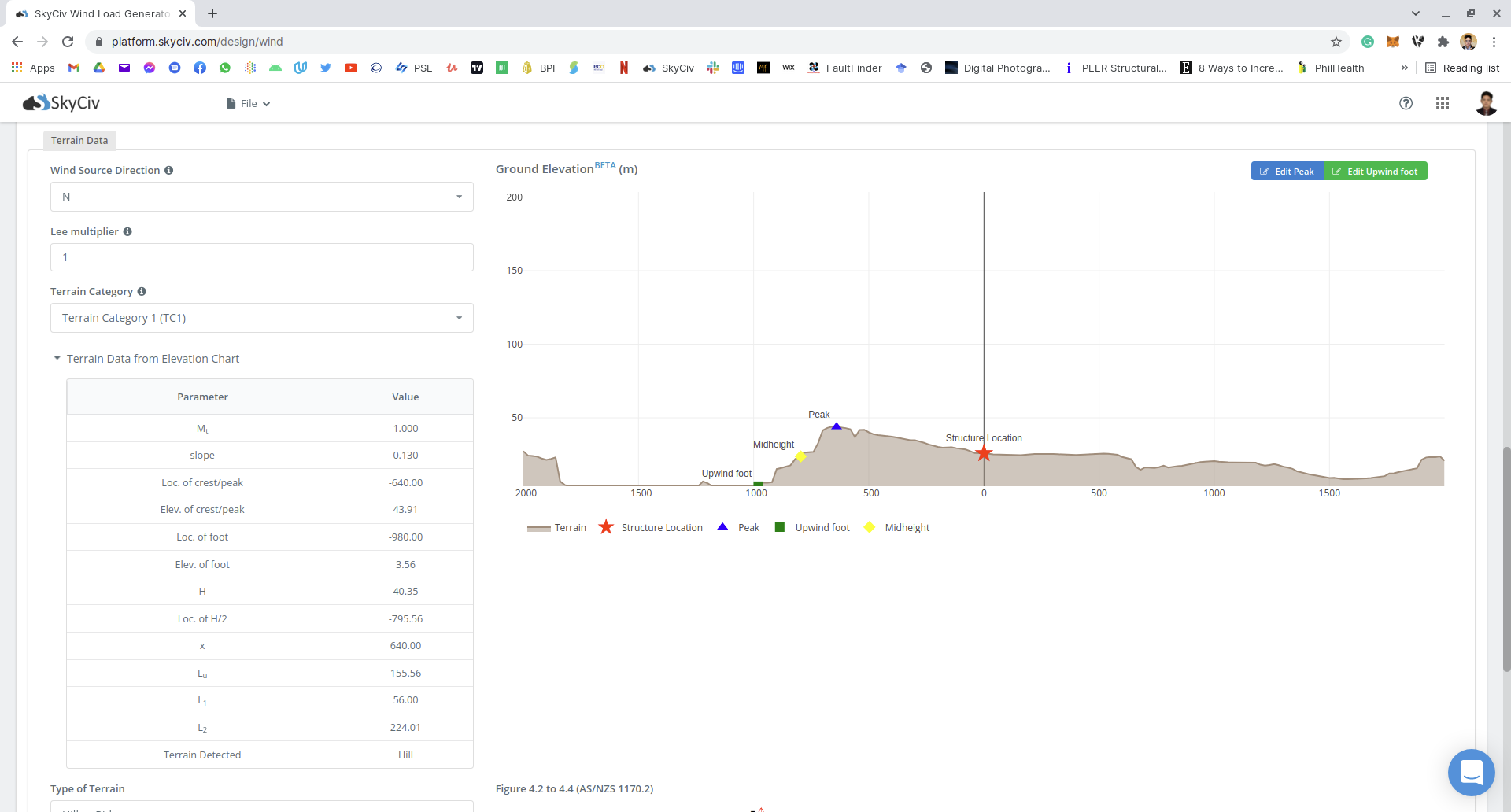Click the Edit Peak button
1511x812 pixels.
1287,172
